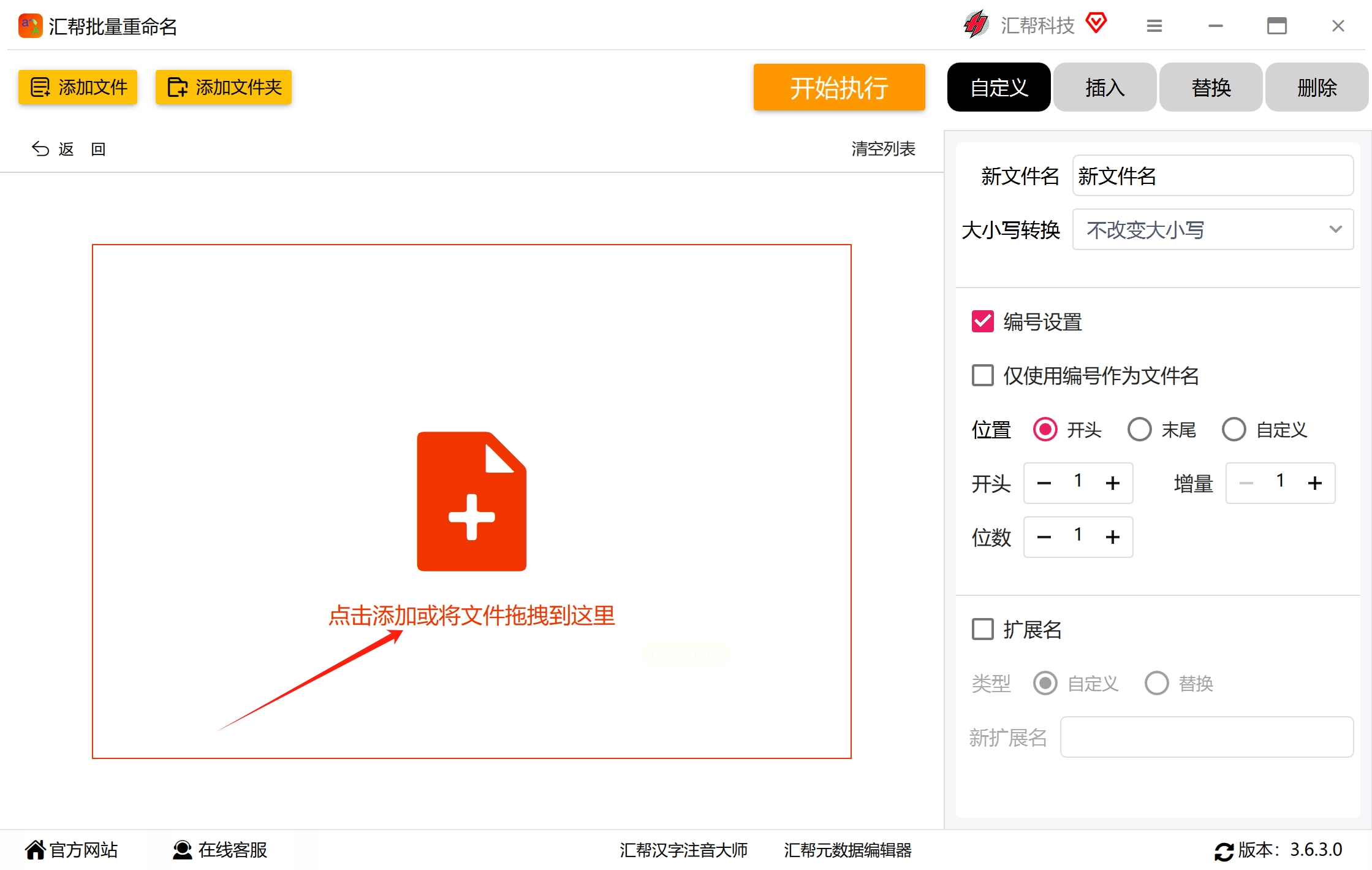The height and width of the screenshot is (870, 1372).
Task: Click the 开始执行 button
Action: 838,87
